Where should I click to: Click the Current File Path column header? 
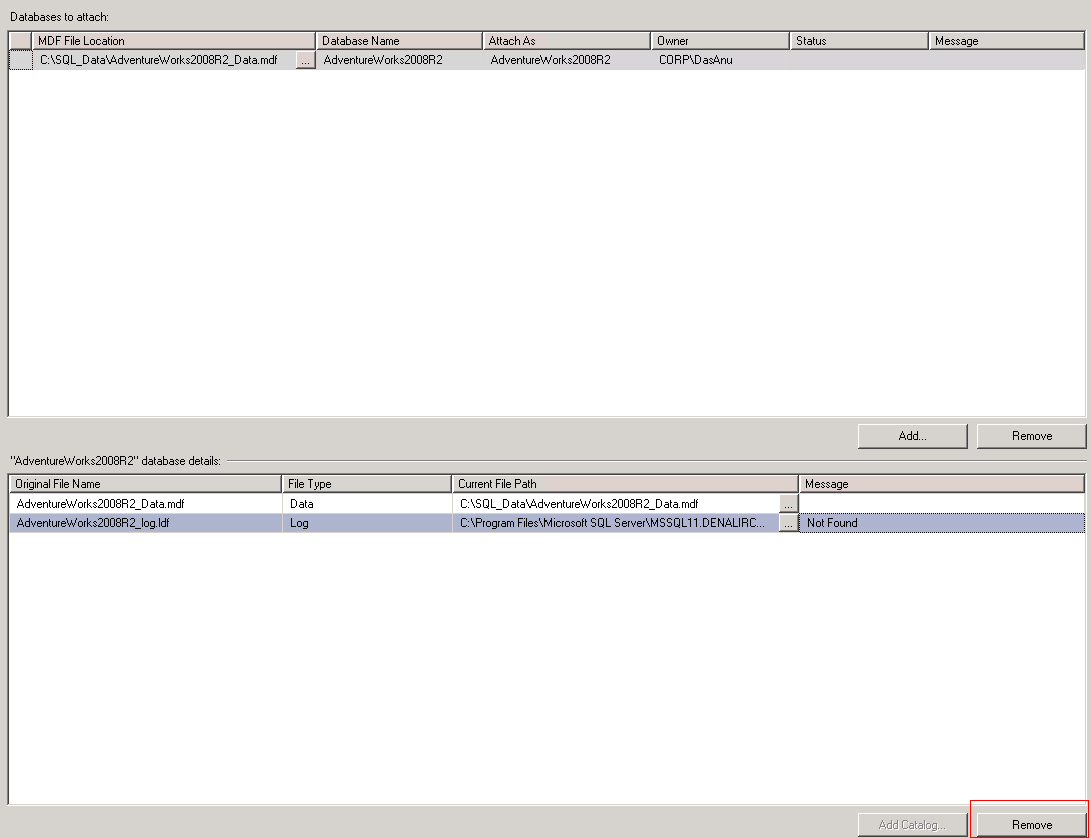[x=624, y=484]
